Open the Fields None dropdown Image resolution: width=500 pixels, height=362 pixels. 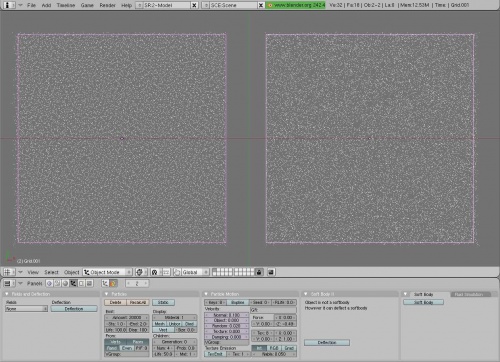click(26, 309)
